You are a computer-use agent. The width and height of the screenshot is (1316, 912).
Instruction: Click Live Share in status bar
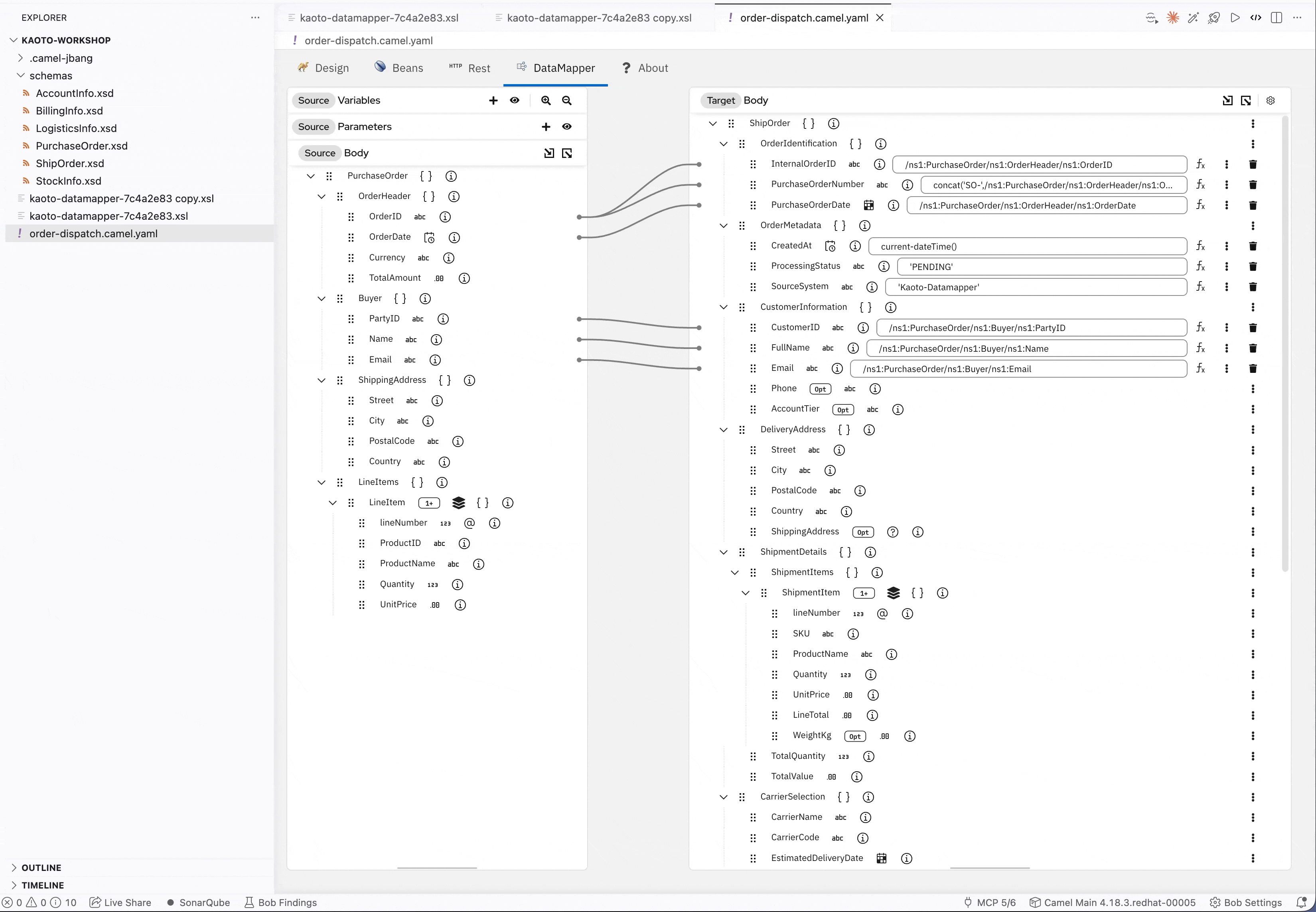[x=120, y=902]
